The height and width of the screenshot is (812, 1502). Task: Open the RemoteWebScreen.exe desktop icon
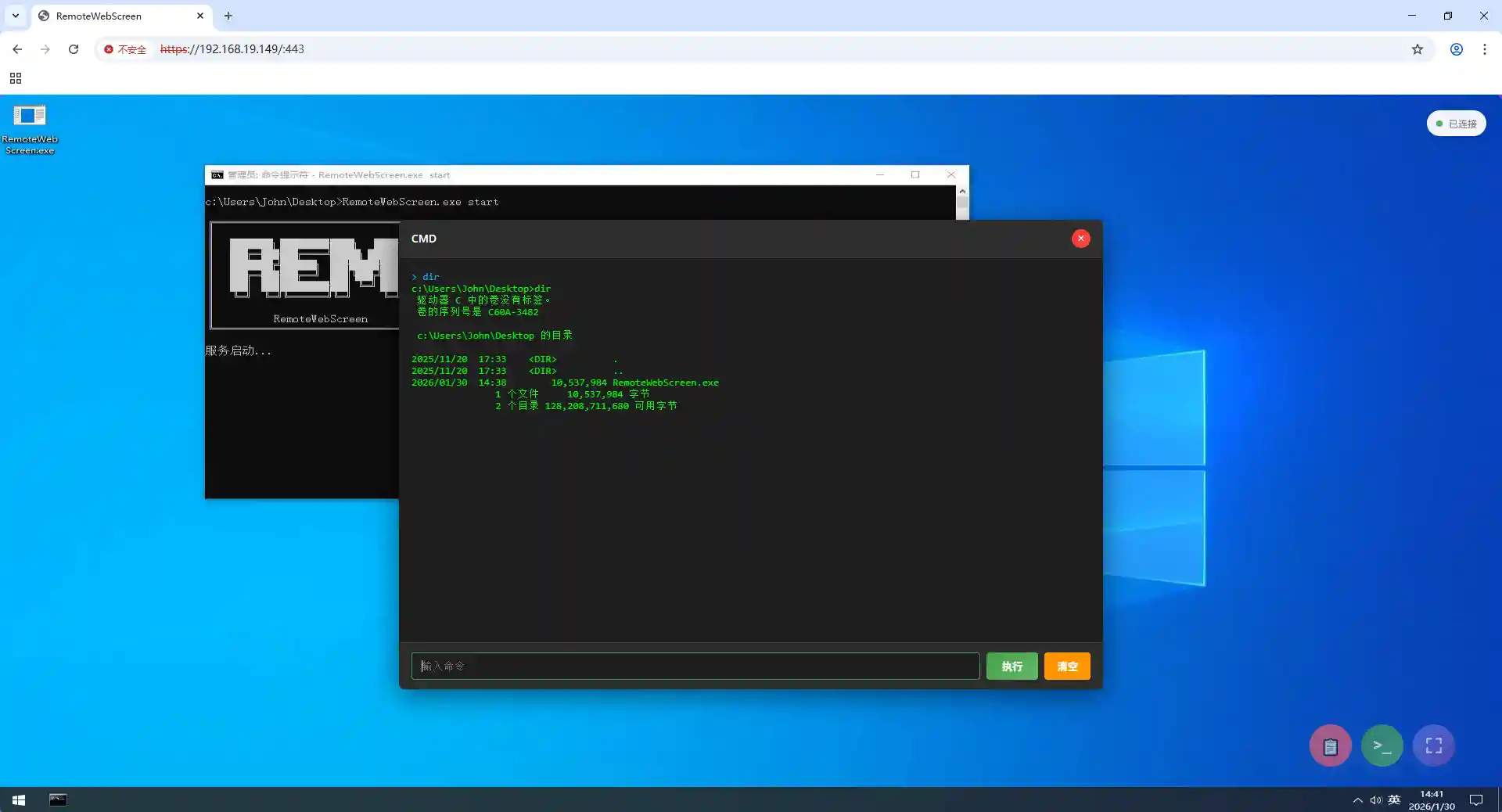(30, 129)
